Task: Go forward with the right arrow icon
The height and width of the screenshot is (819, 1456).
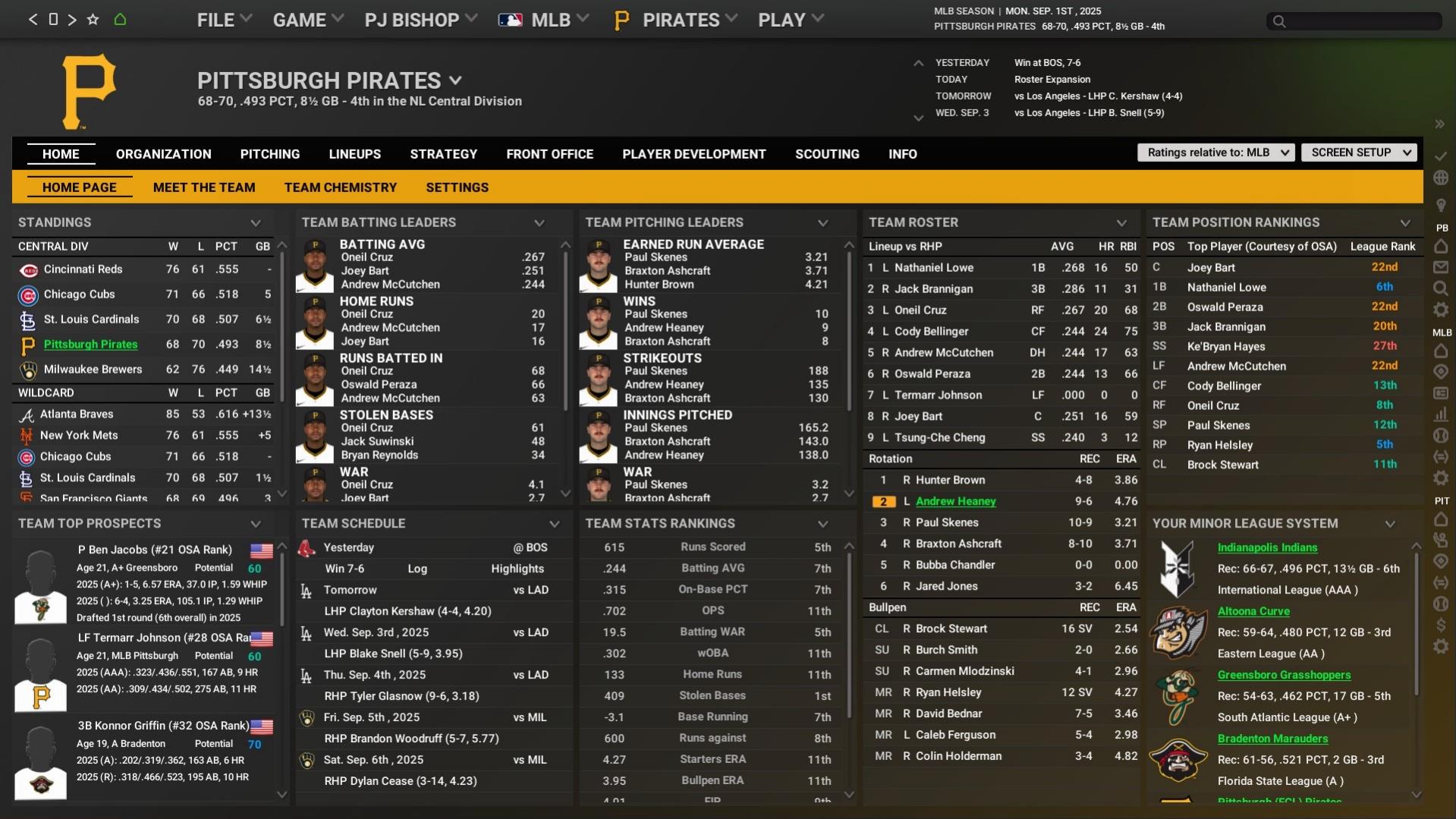Action: tap(72, 20)
